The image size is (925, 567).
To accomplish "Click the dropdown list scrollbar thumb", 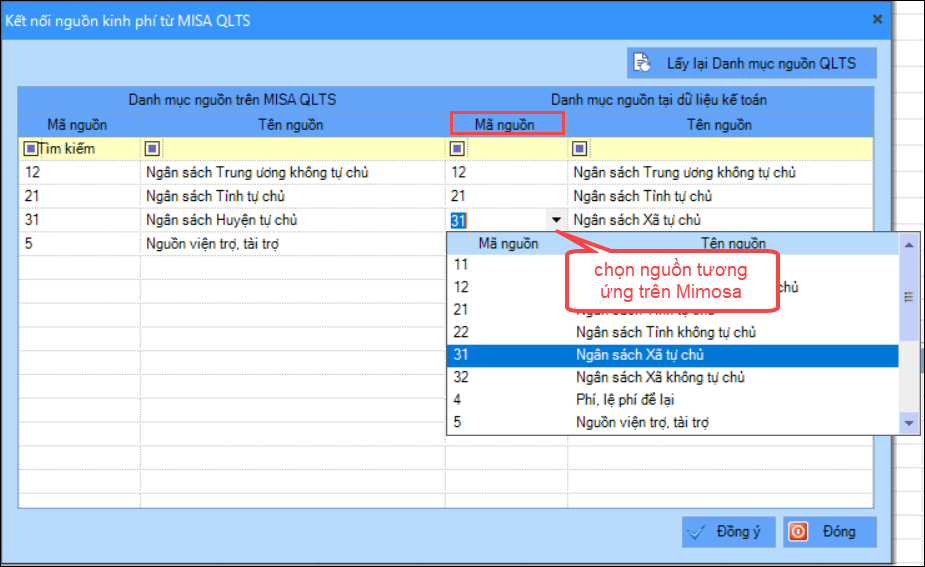I will click(x=908, y=298).
